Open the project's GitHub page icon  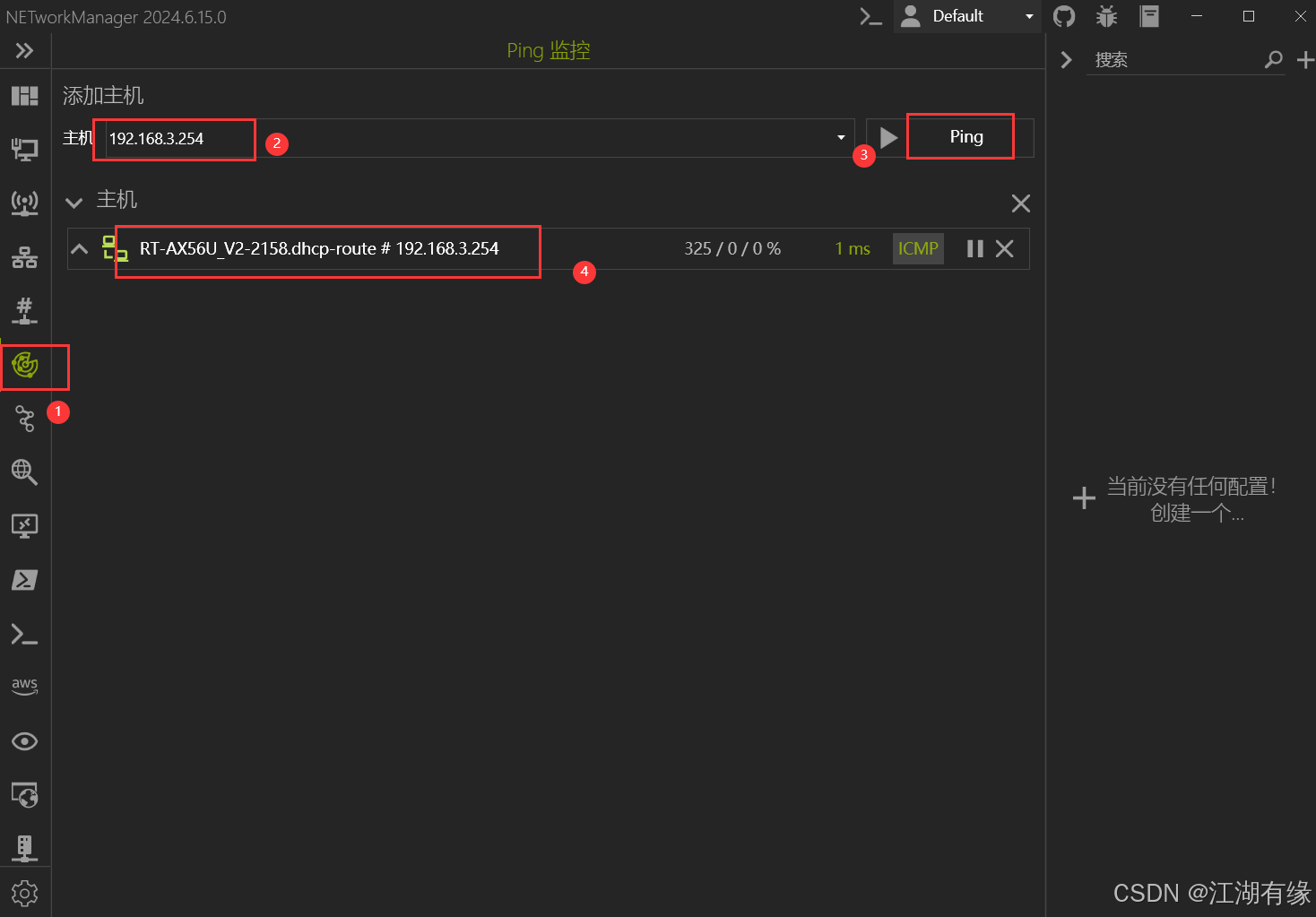pos(1063,16)
